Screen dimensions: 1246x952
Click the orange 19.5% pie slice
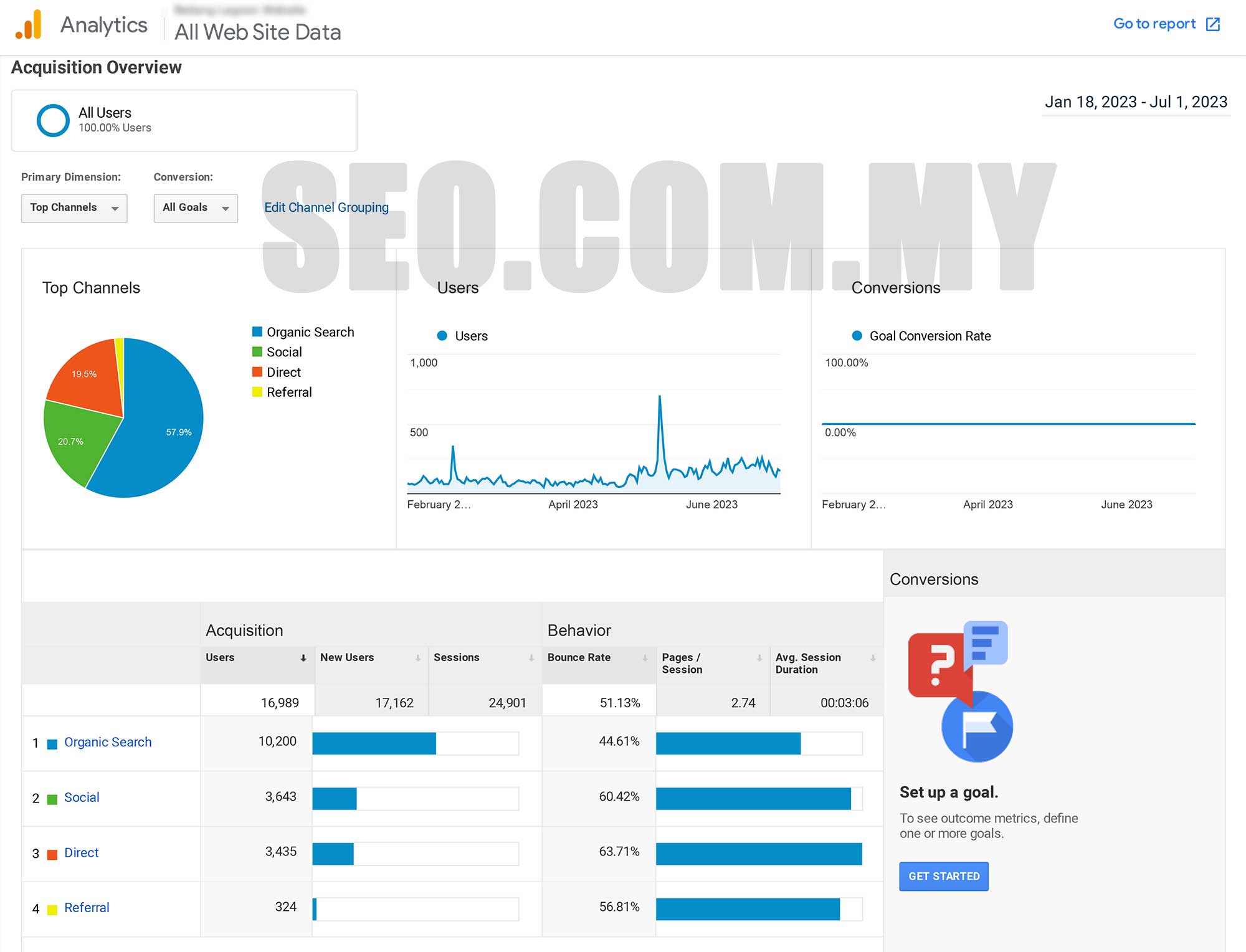coord(88,378)
